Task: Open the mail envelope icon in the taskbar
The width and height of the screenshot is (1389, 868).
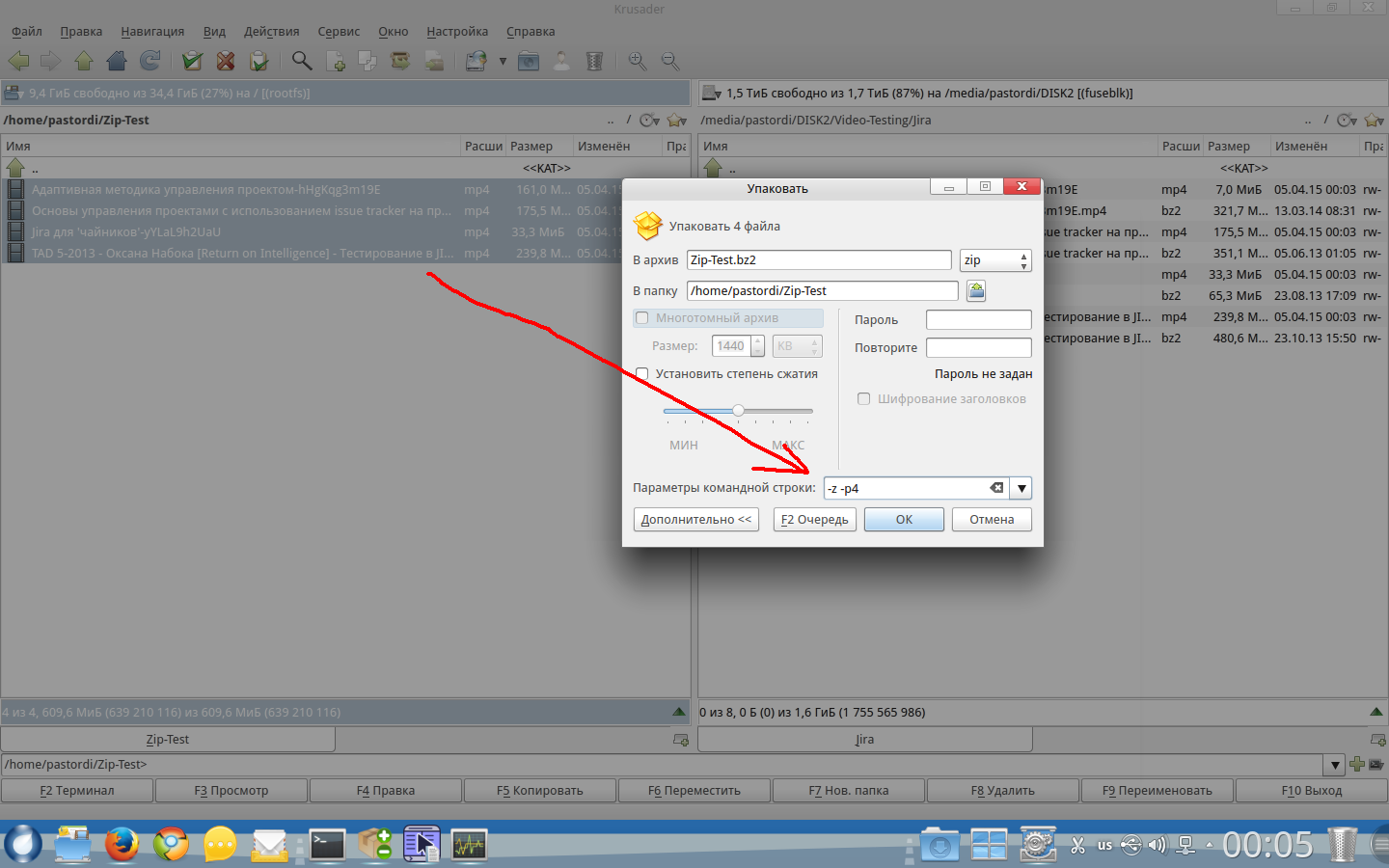Action: pos(269,844)
